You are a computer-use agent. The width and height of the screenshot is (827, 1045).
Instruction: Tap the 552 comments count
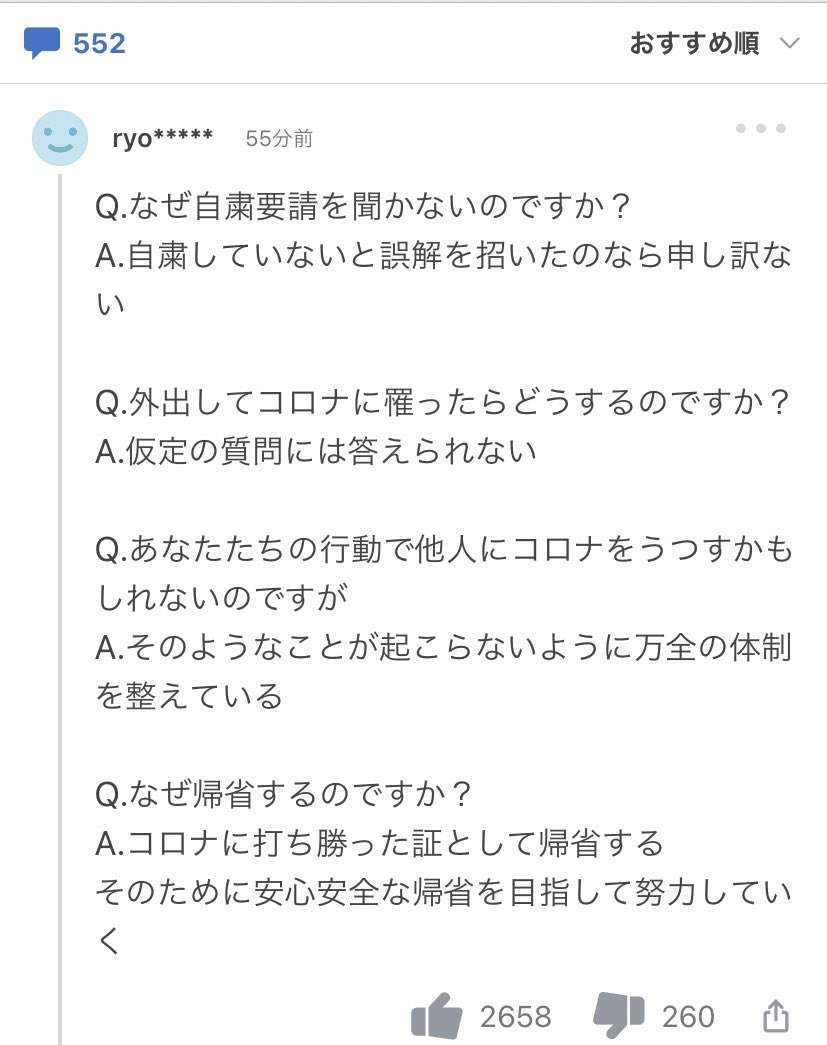pos(99,43)
